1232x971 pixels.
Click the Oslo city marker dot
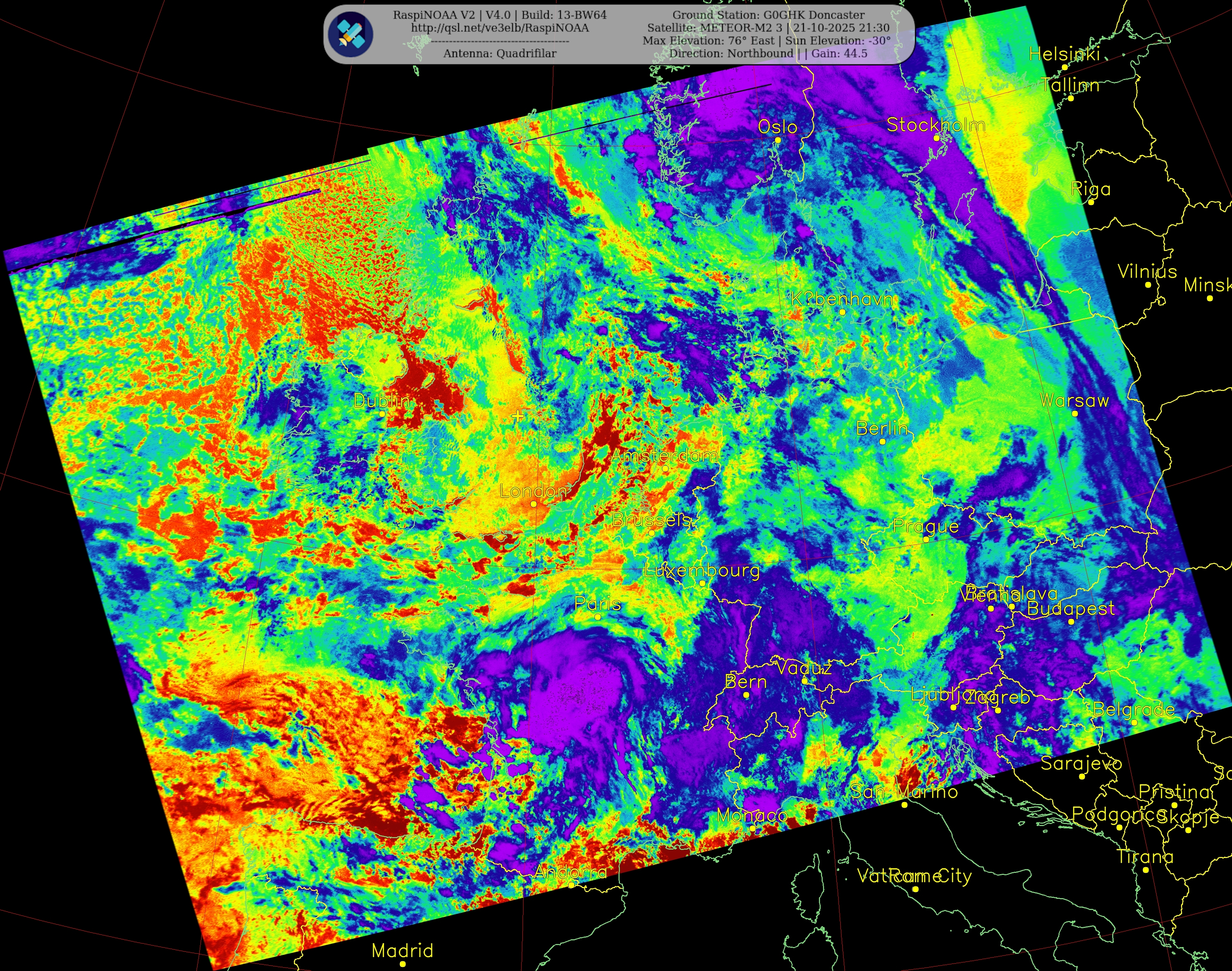[x=778, y=140]
